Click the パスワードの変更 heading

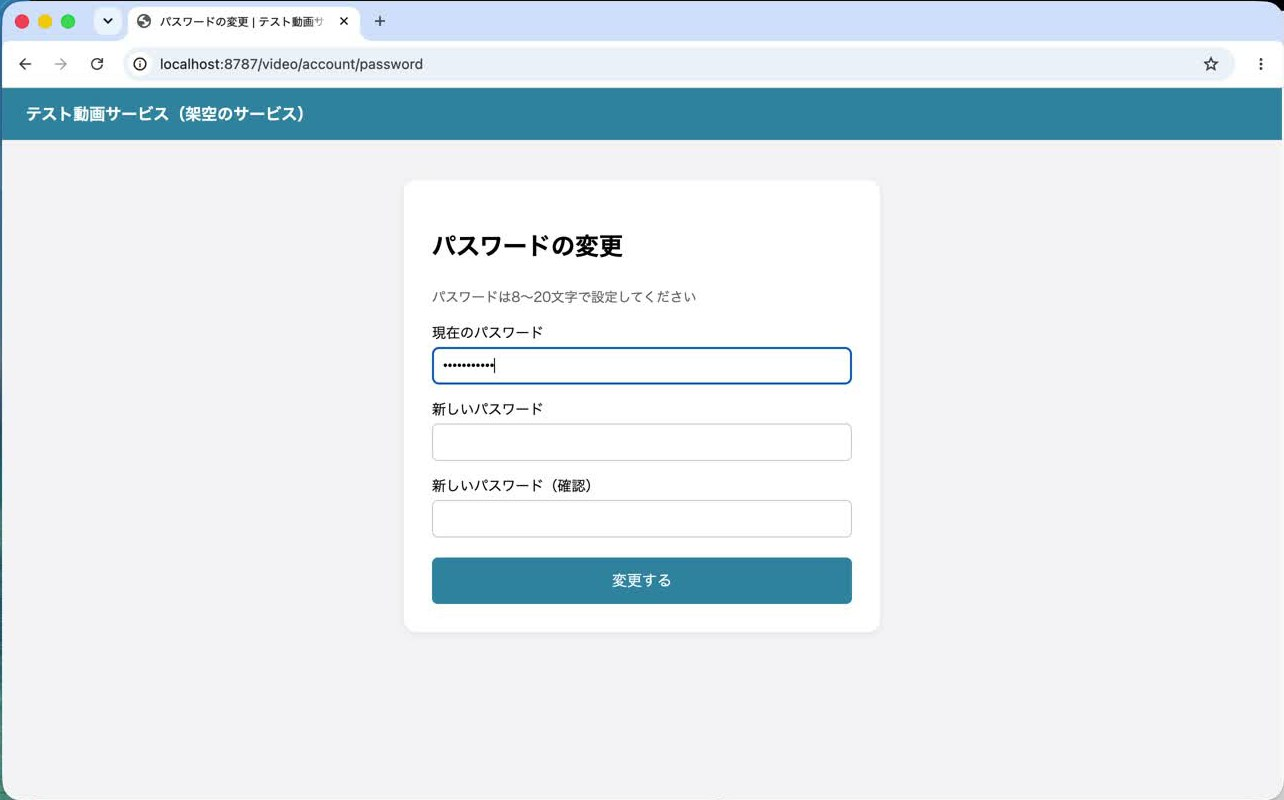coord(527,246)
